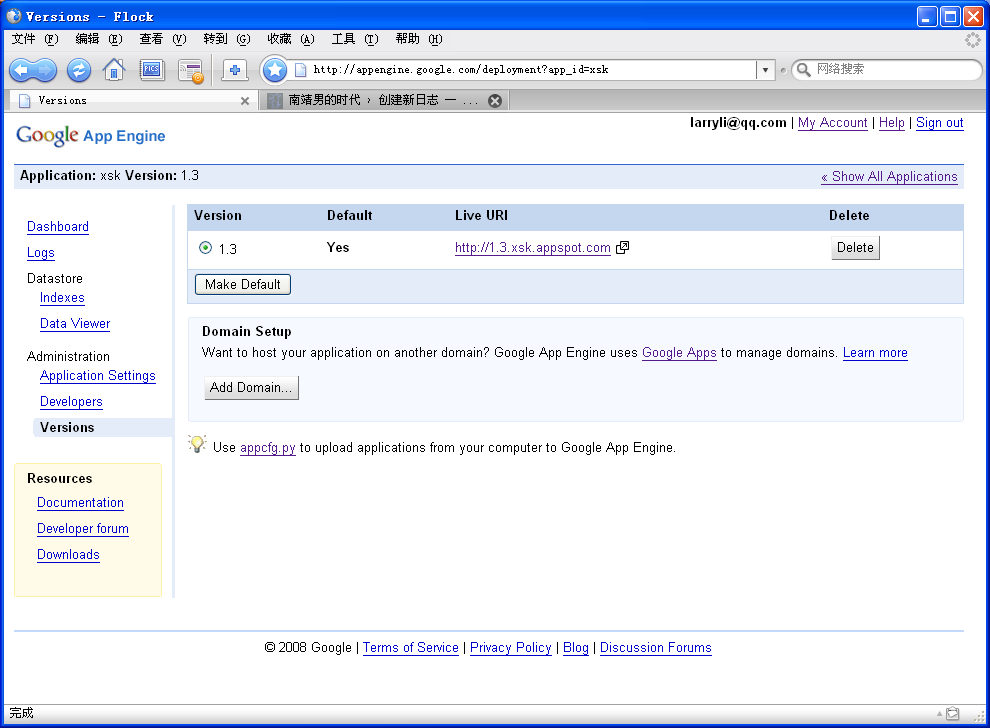The image size is (990, 728).
Task: Open the Logs link
Action: 40,253
